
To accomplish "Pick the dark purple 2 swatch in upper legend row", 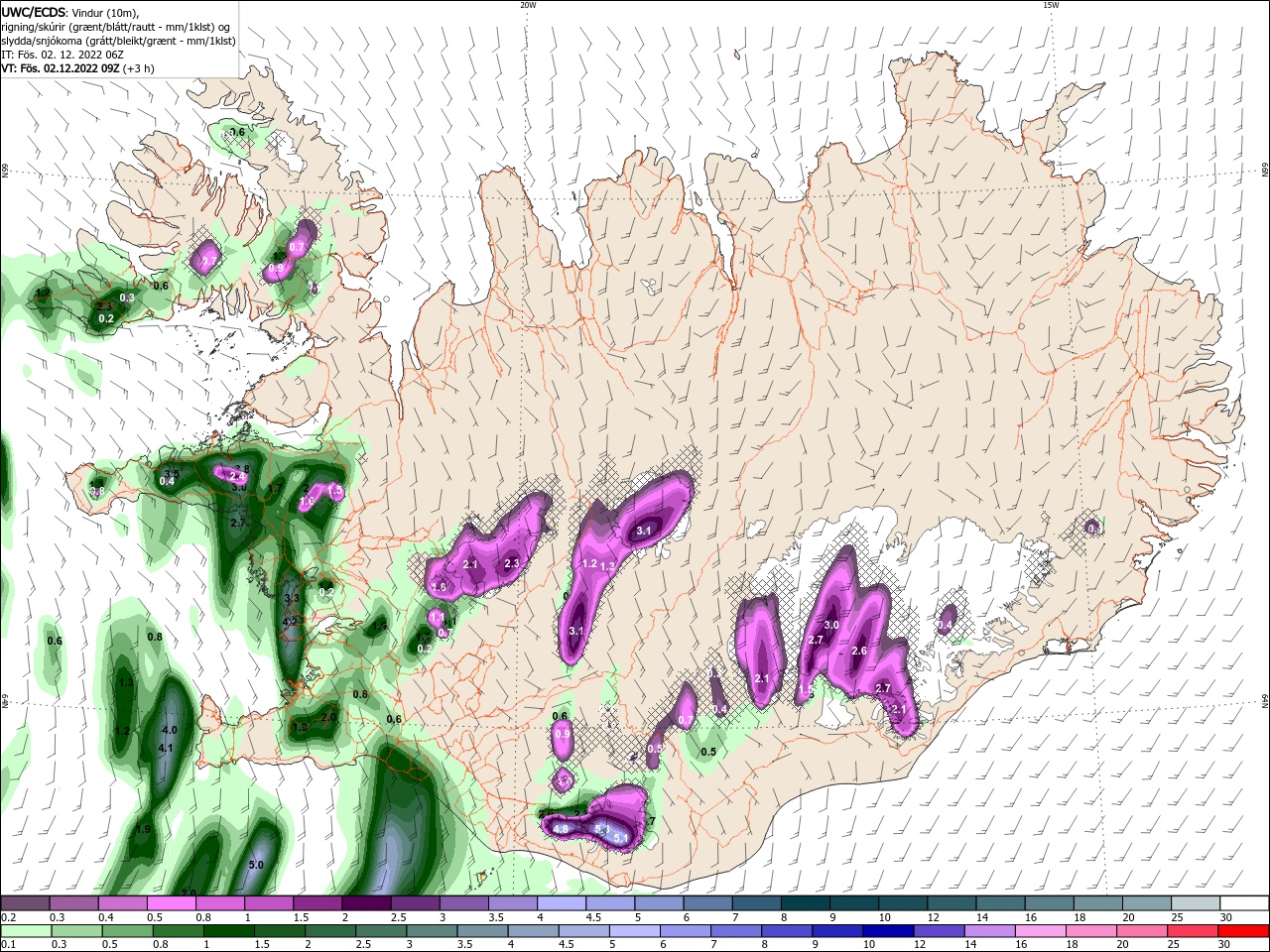I will tap(366, 903).
